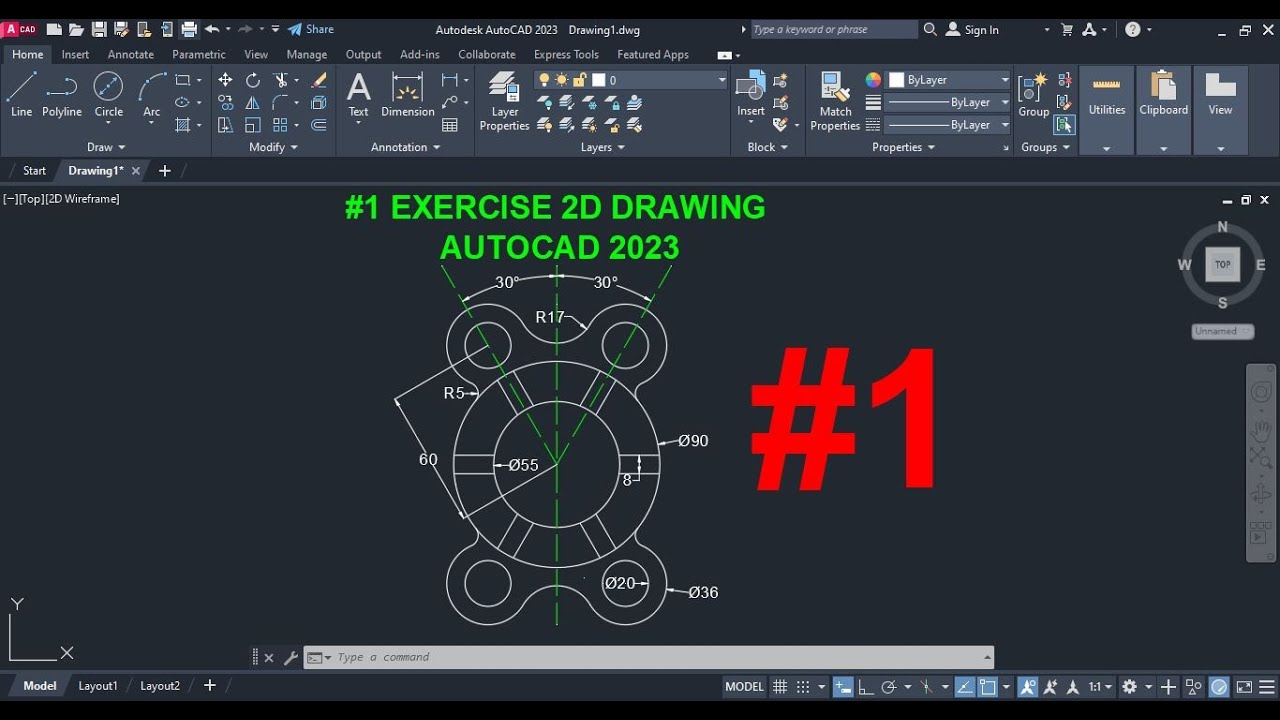
Task: Switch to the Layout1 tab
Action: coord(98,686)
